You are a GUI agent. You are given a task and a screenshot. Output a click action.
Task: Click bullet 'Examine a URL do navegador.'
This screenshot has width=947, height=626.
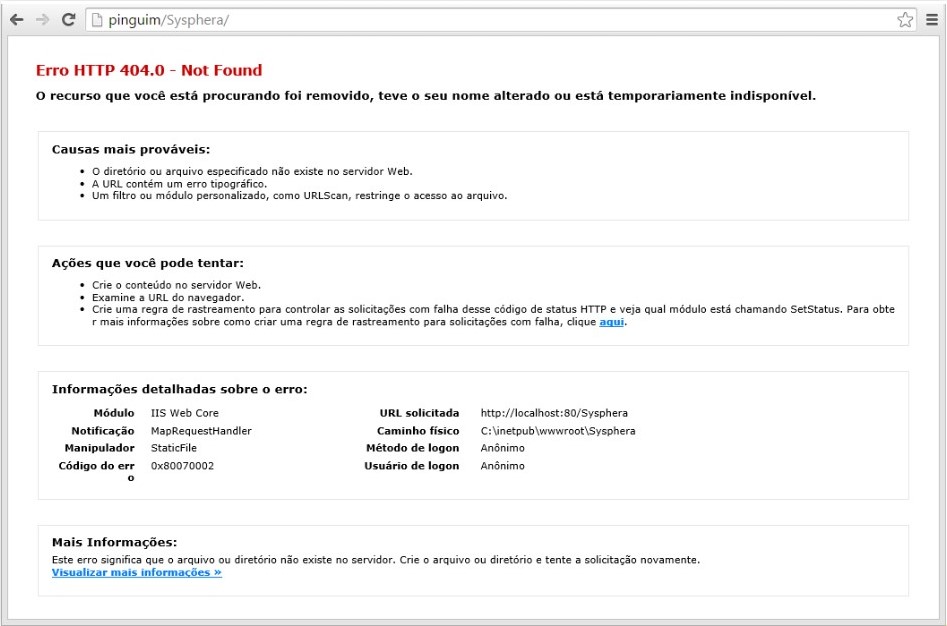(168, 298)
